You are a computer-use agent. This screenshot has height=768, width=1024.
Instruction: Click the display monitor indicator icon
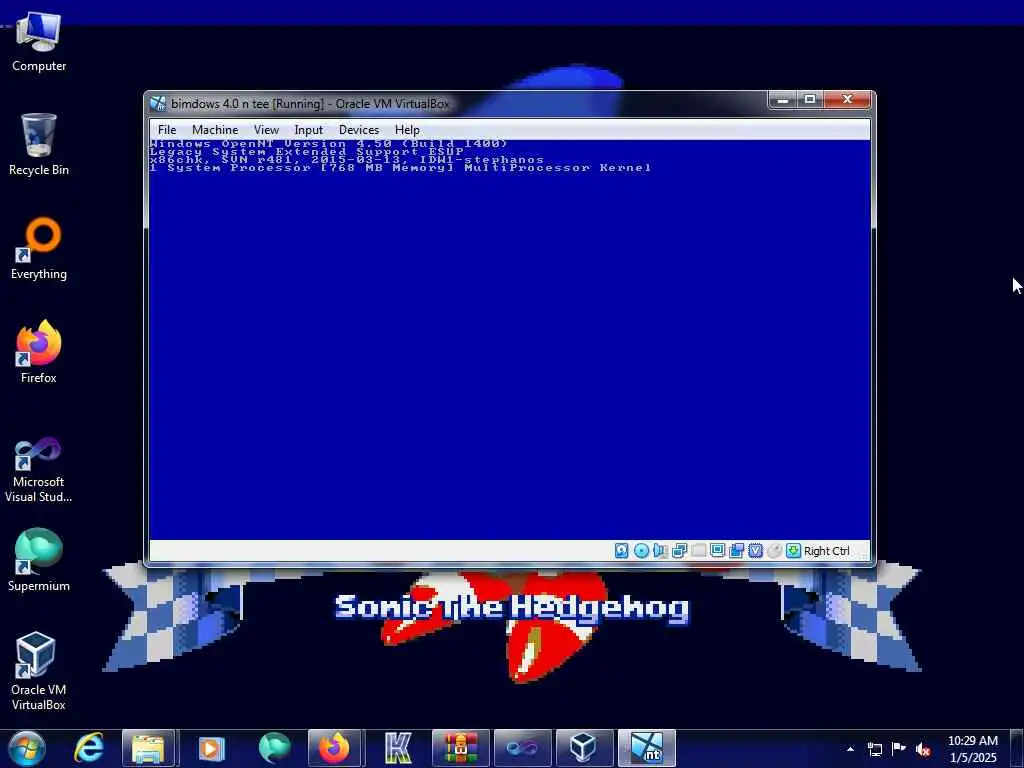point(717,551)
